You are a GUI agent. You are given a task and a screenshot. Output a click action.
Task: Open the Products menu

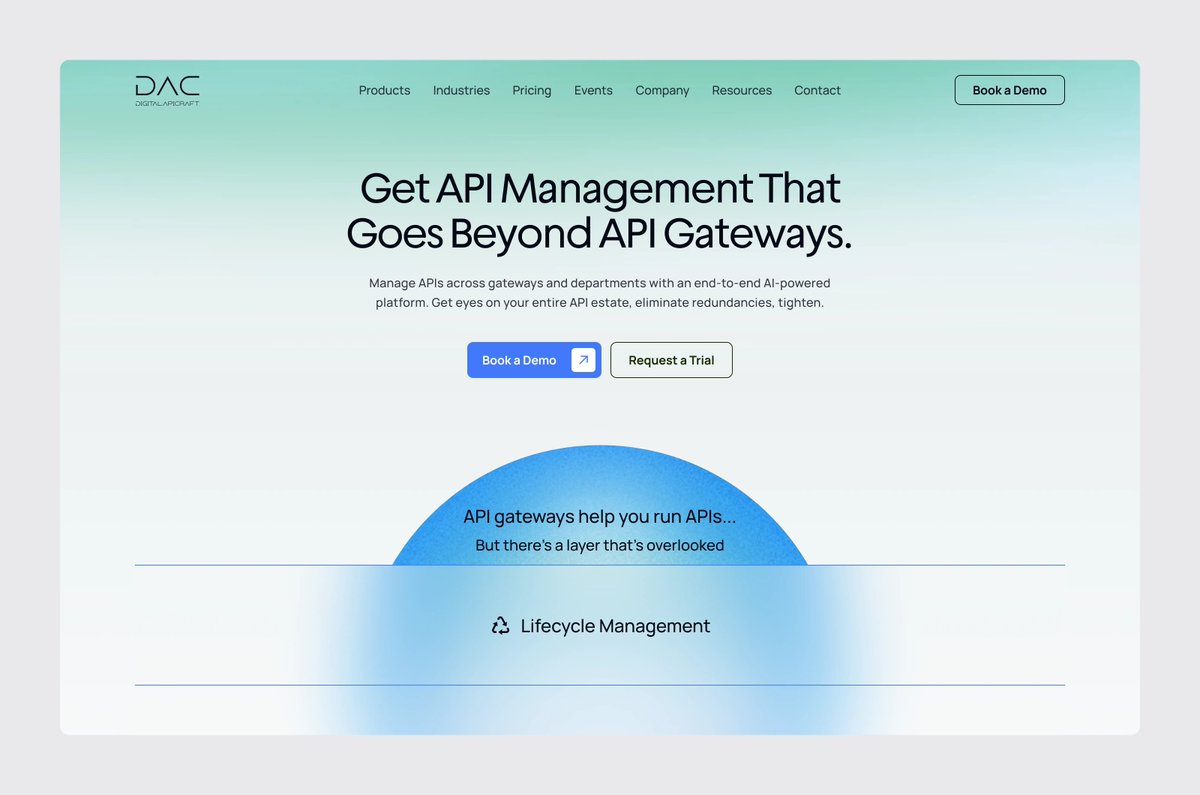point(384,90)
